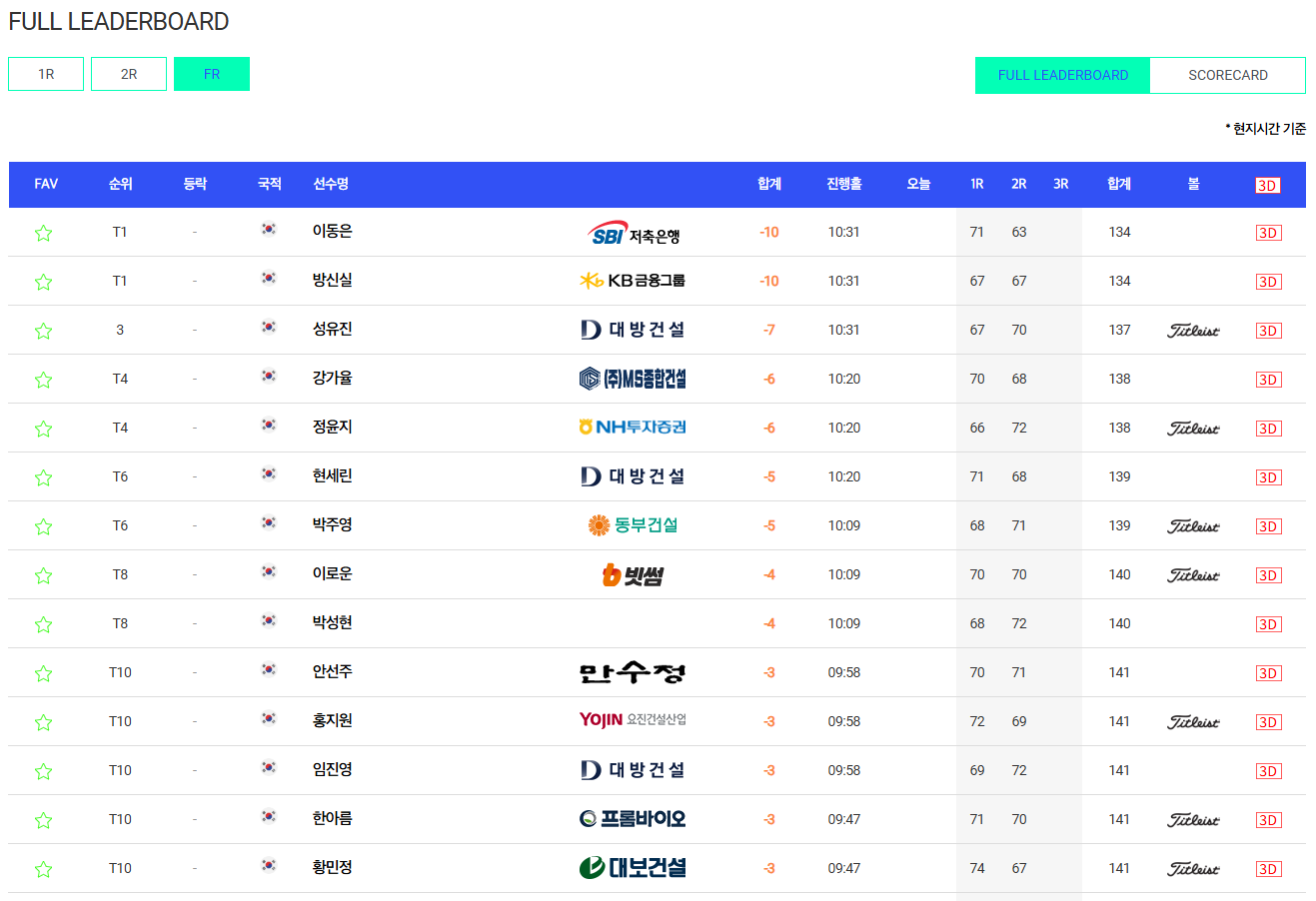Screen dimensions: 1316x901
Task: Click the KB금융그룹 sponsor logo
Action: tap(633, 281)
